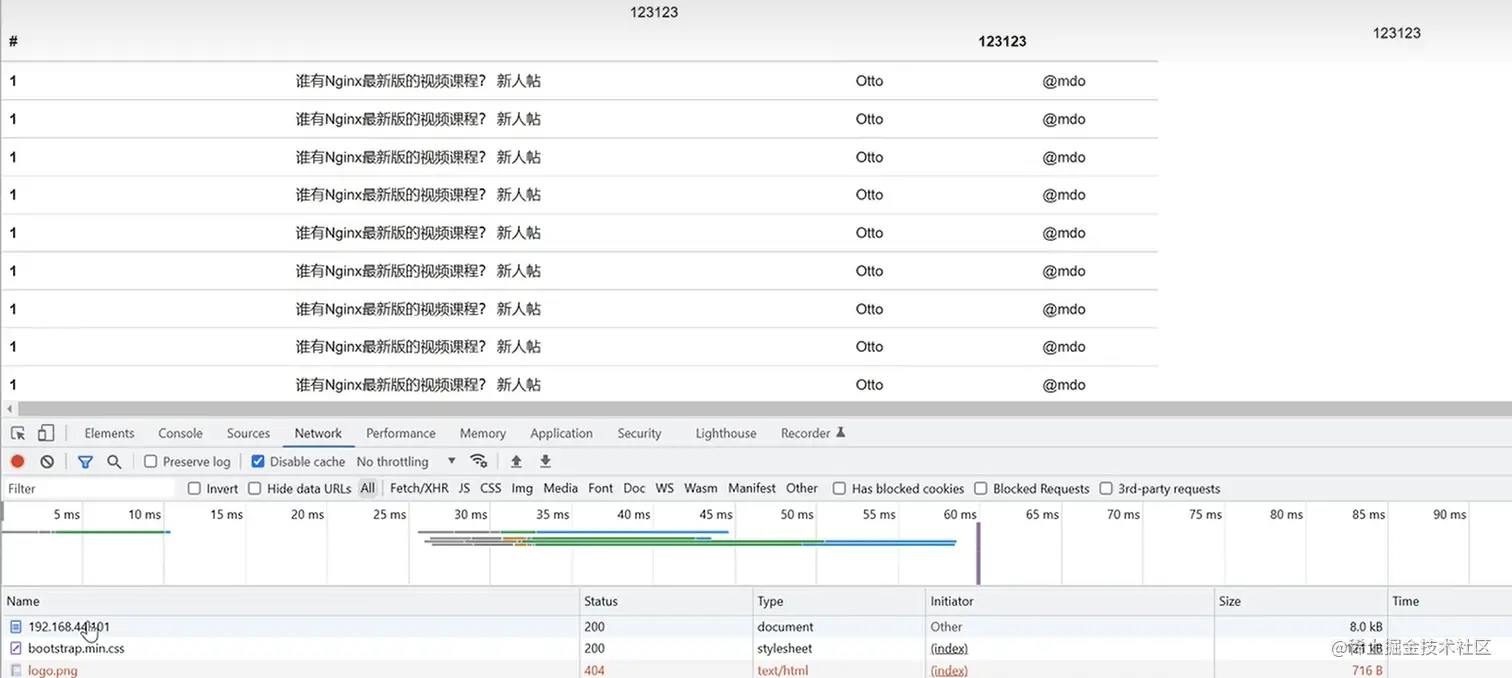Filter requests by WS

pos(665,488)
